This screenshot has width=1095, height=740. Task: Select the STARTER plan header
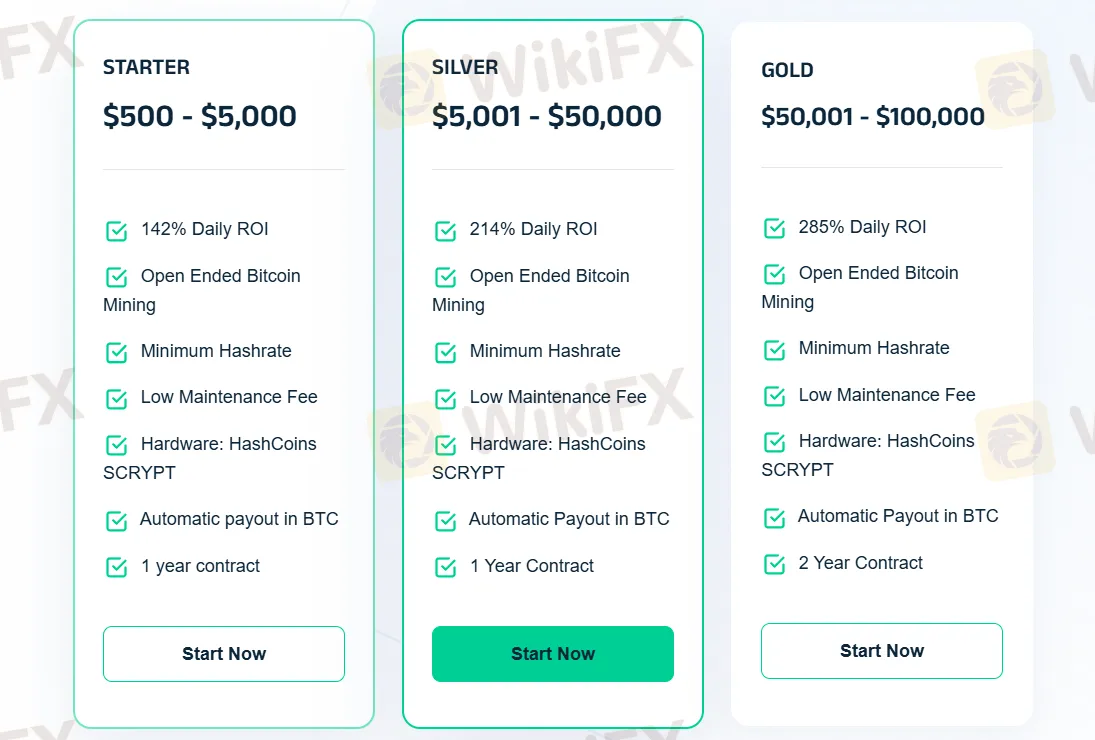click(x=146, y=67)
